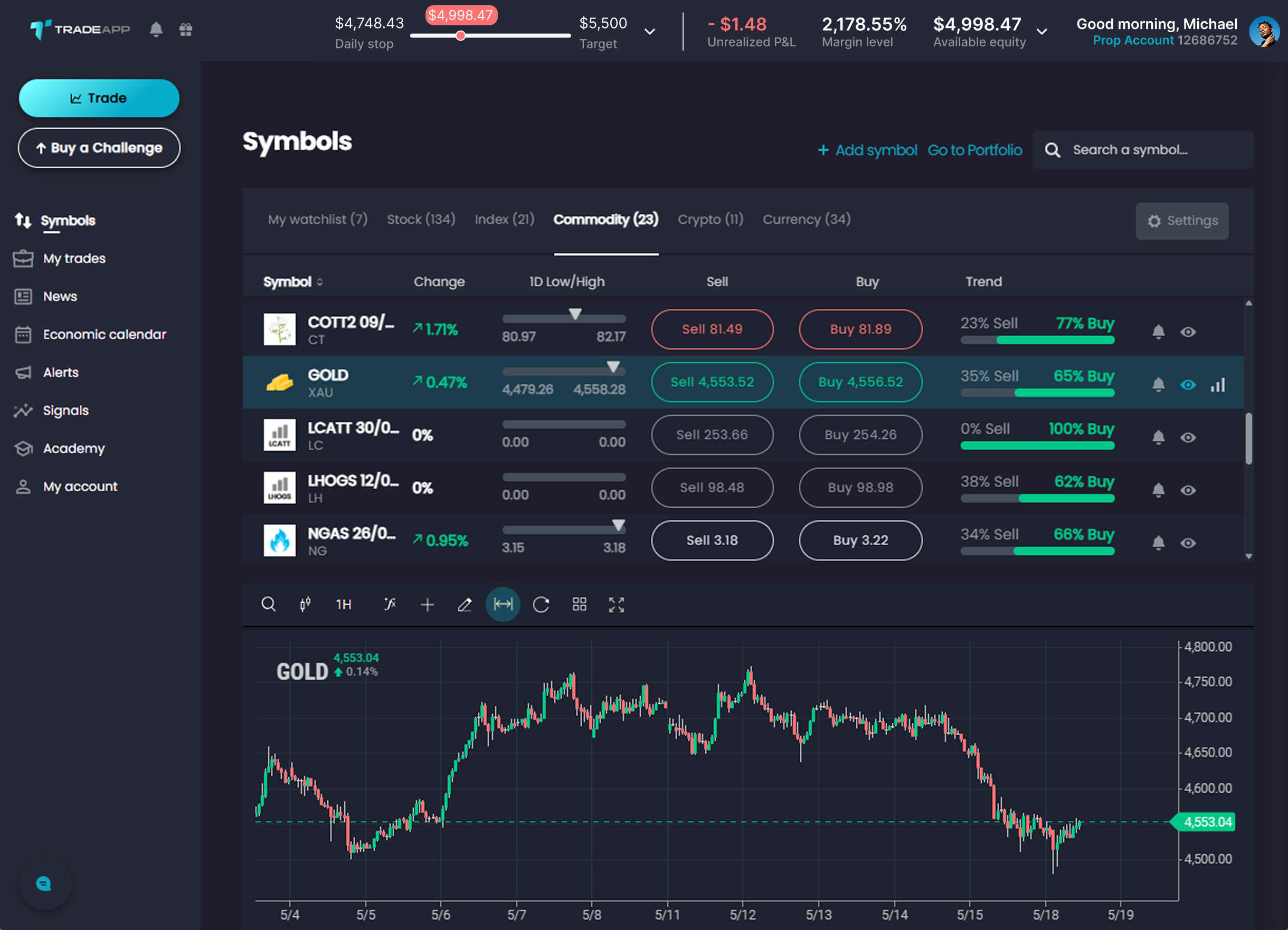Click the notifications bell in top header
This screenshot has width=1288, height=930.
coord(156,29)
